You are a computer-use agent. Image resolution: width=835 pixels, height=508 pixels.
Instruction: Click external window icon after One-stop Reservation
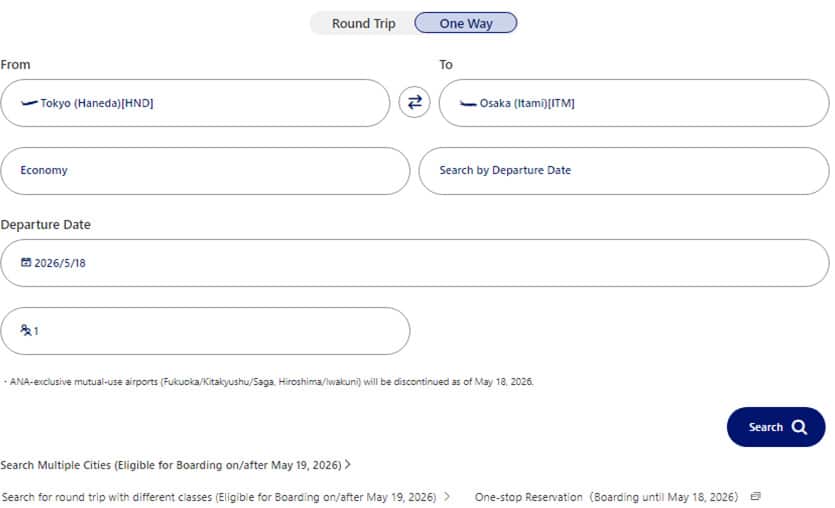tap(756, 496)
